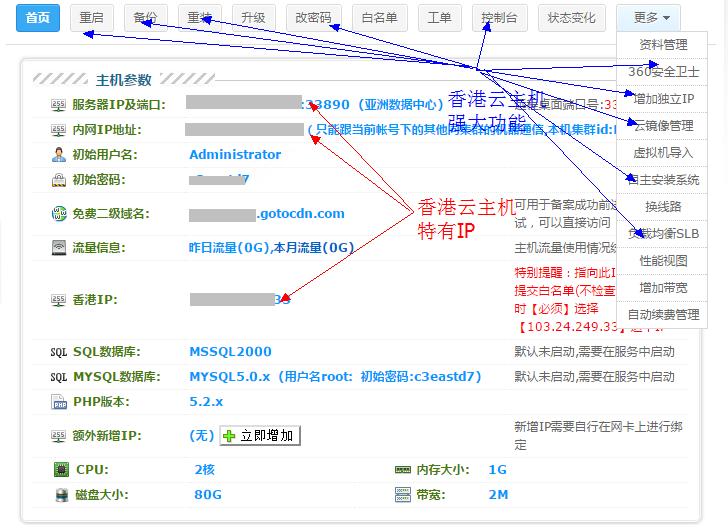Click the 升级 upgrade button
Viewport: 728px width, 527px height.
pyautogui.click(x=254, y=18)
